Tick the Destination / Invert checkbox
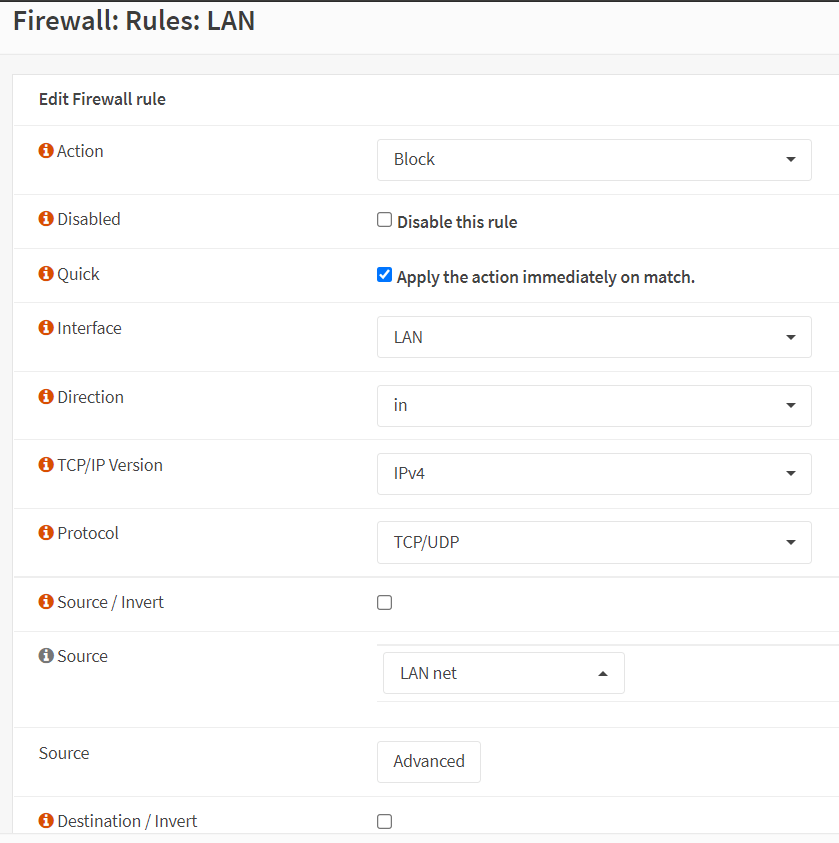 [x=384, y=821]
